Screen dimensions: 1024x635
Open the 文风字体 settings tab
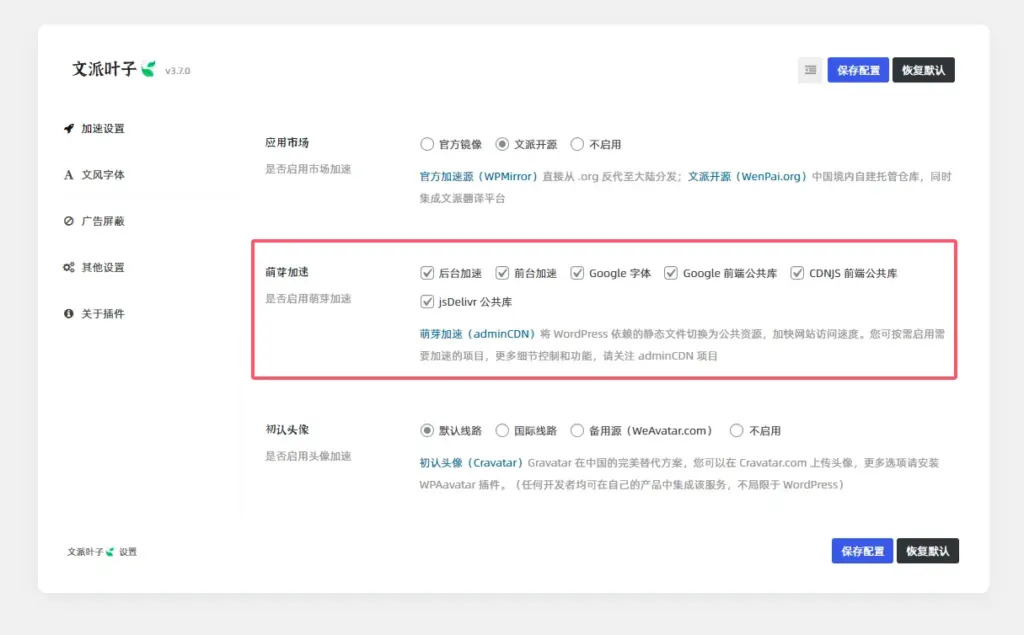coord(103,175)
